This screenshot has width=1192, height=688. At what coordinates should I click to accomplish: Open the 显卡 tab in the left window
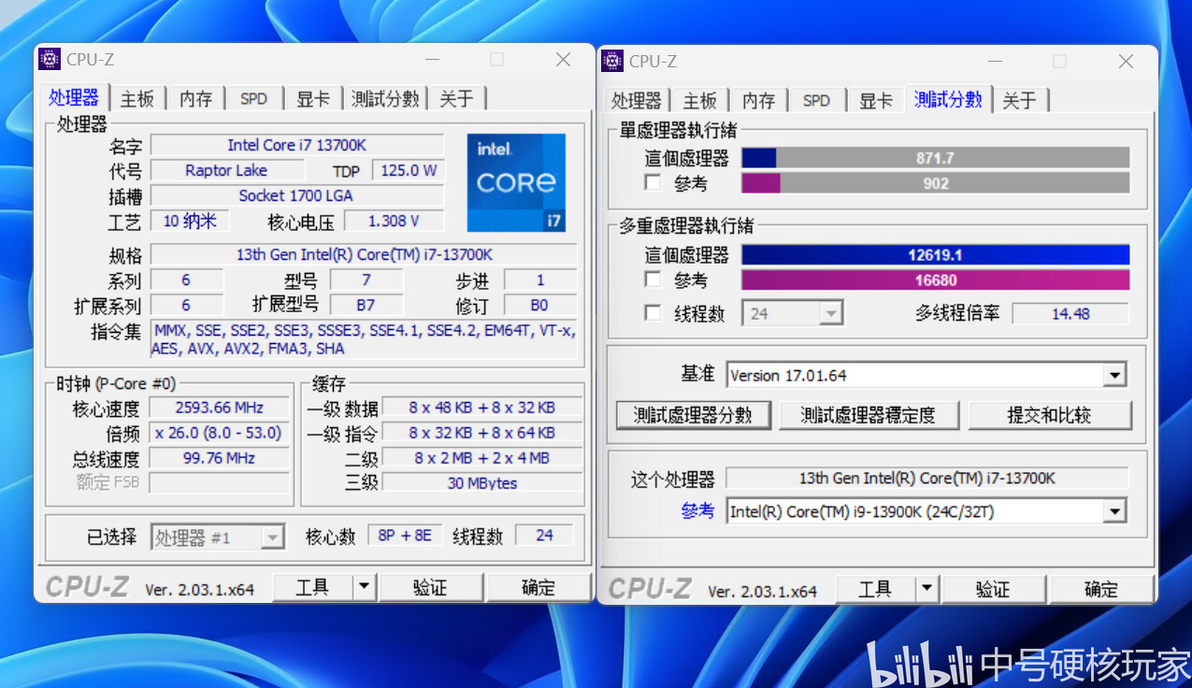[312, 99]
